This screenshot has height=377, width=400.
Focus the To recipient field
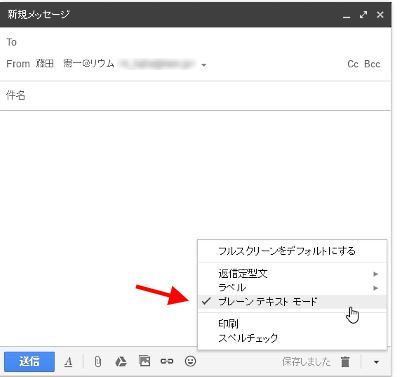[x=195, y=42]
